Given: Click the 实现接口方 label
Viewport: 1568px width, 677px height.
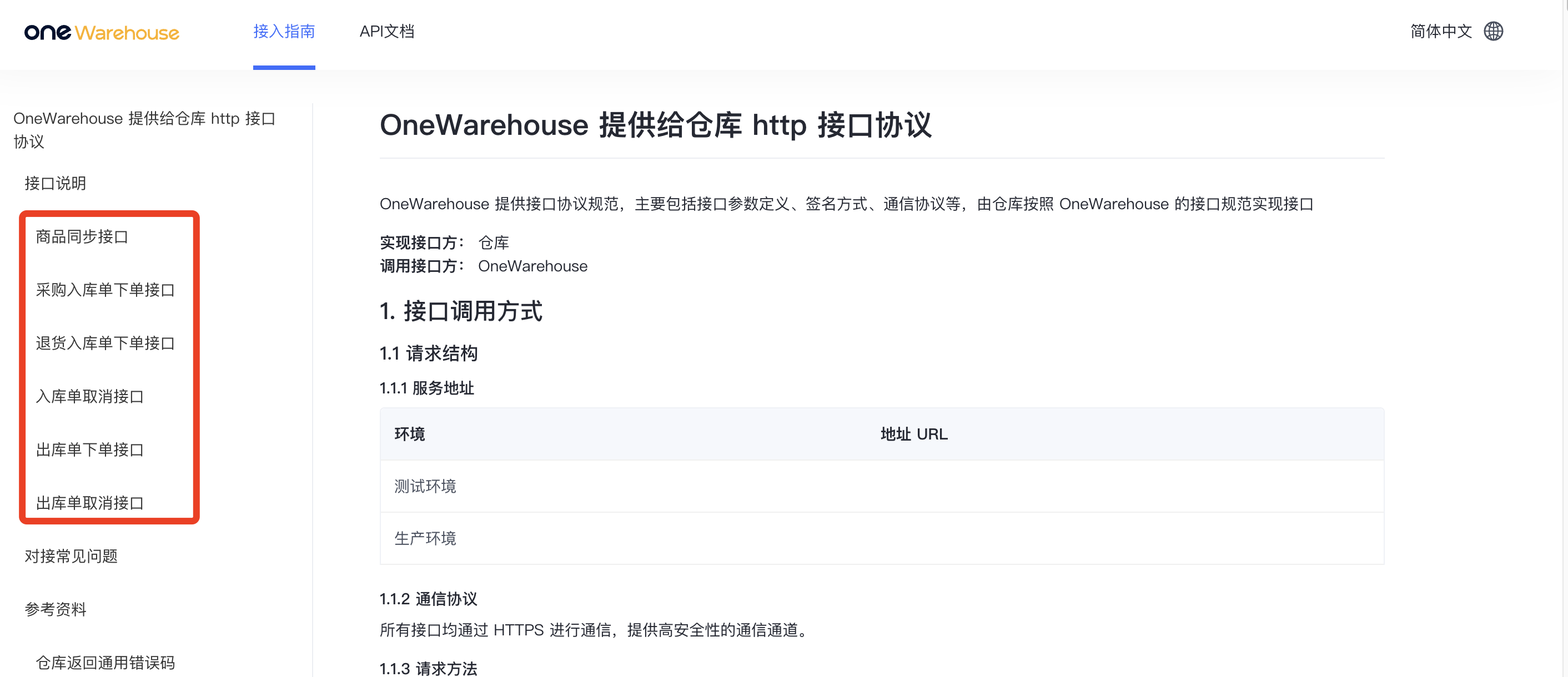Looking at the screenshot, I should click(422, 242).
